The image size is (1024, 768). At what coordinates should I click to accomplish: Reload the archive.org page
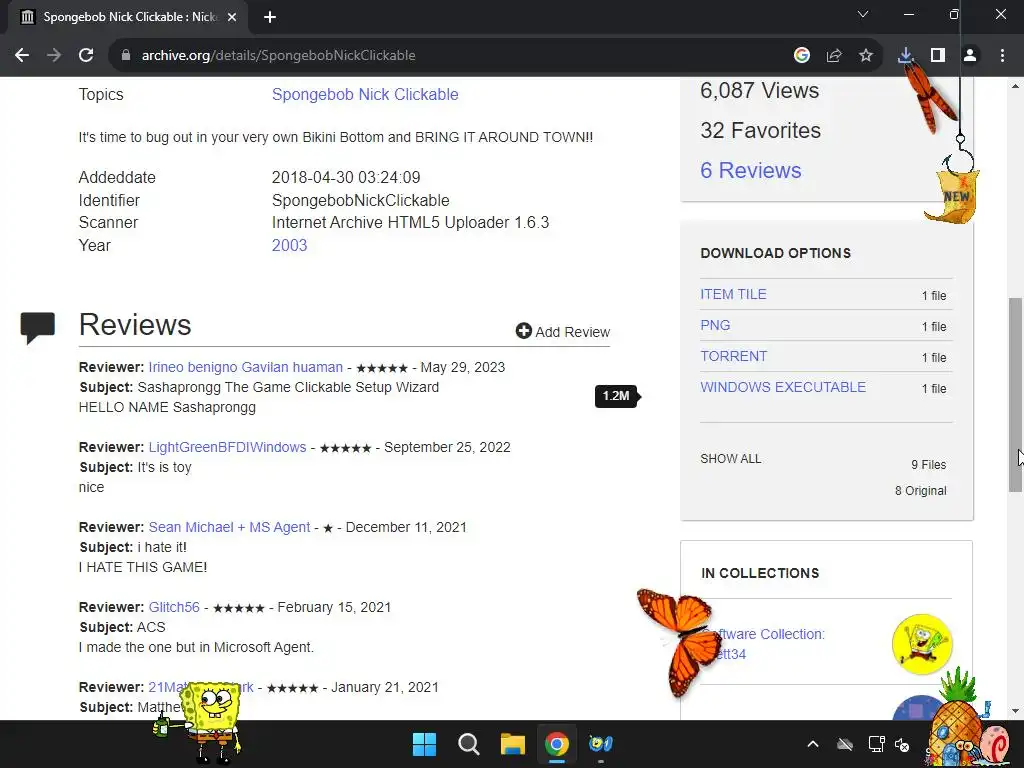[86, 56]
